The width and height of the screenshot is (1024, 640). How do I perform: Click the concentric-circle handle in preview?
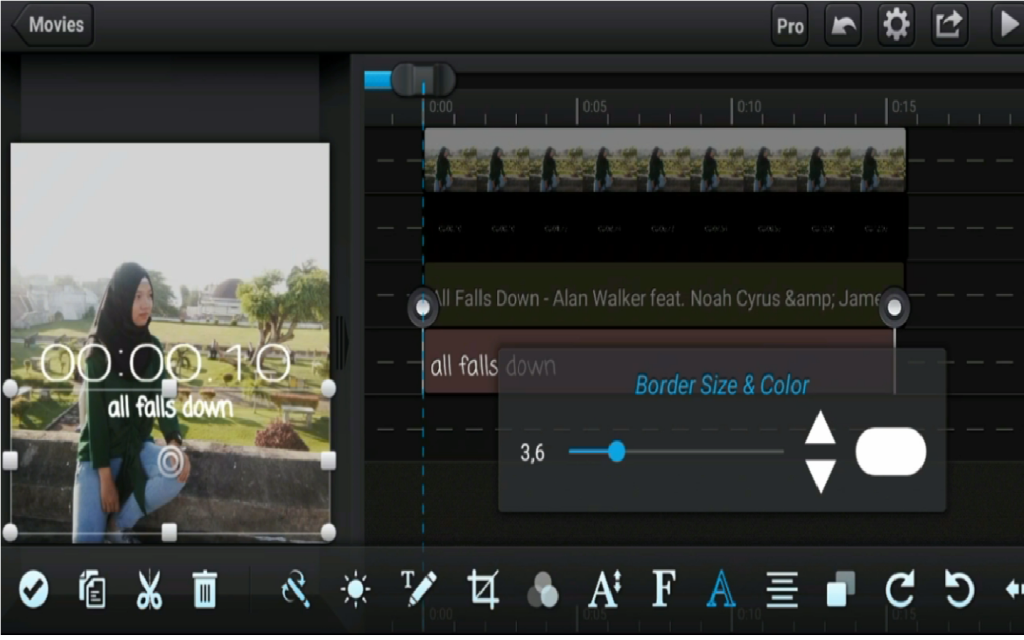click(170, 461)
